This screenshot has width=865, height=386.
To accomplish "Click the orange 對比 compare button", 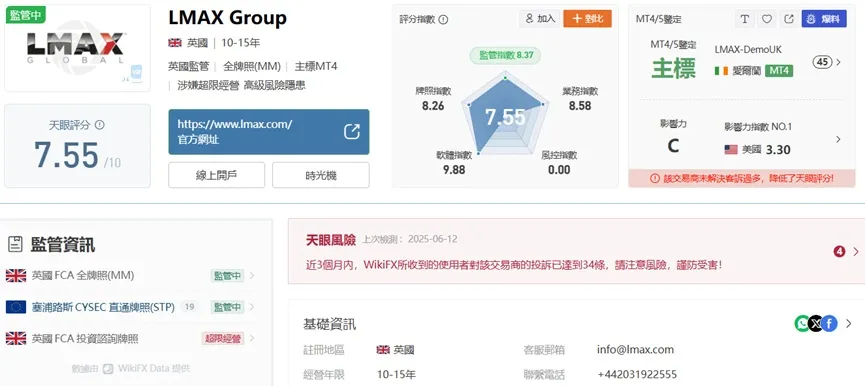I will (588, 19).
